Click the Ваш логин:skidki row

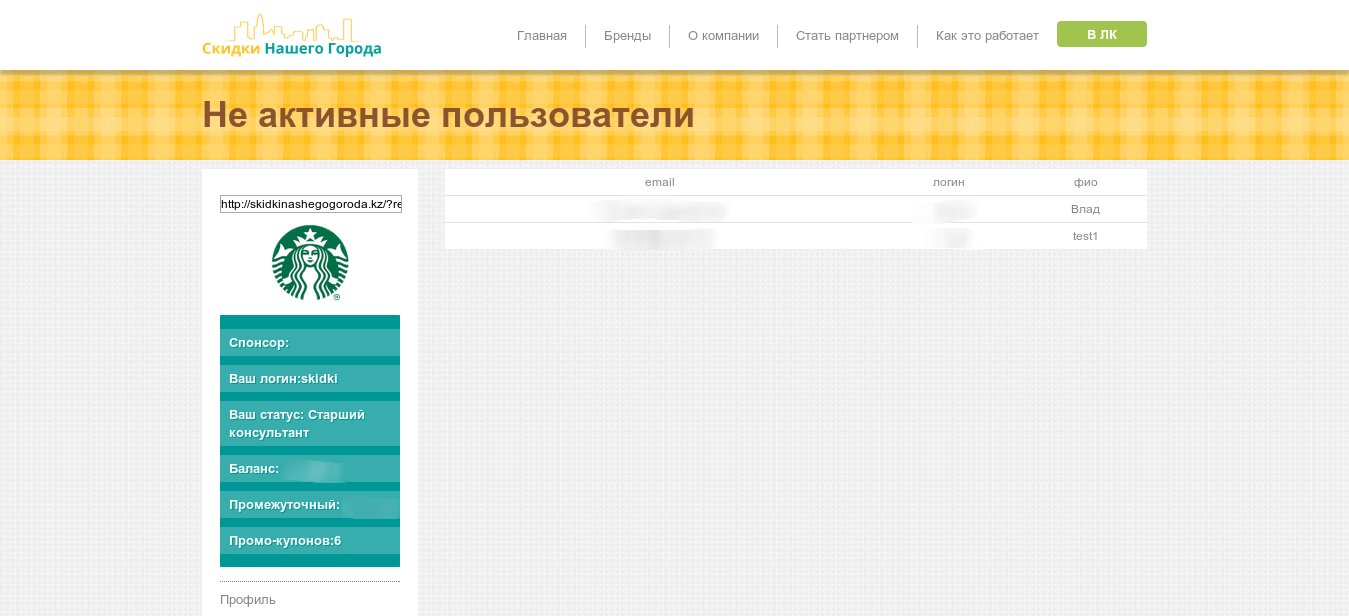pos(310,378)
